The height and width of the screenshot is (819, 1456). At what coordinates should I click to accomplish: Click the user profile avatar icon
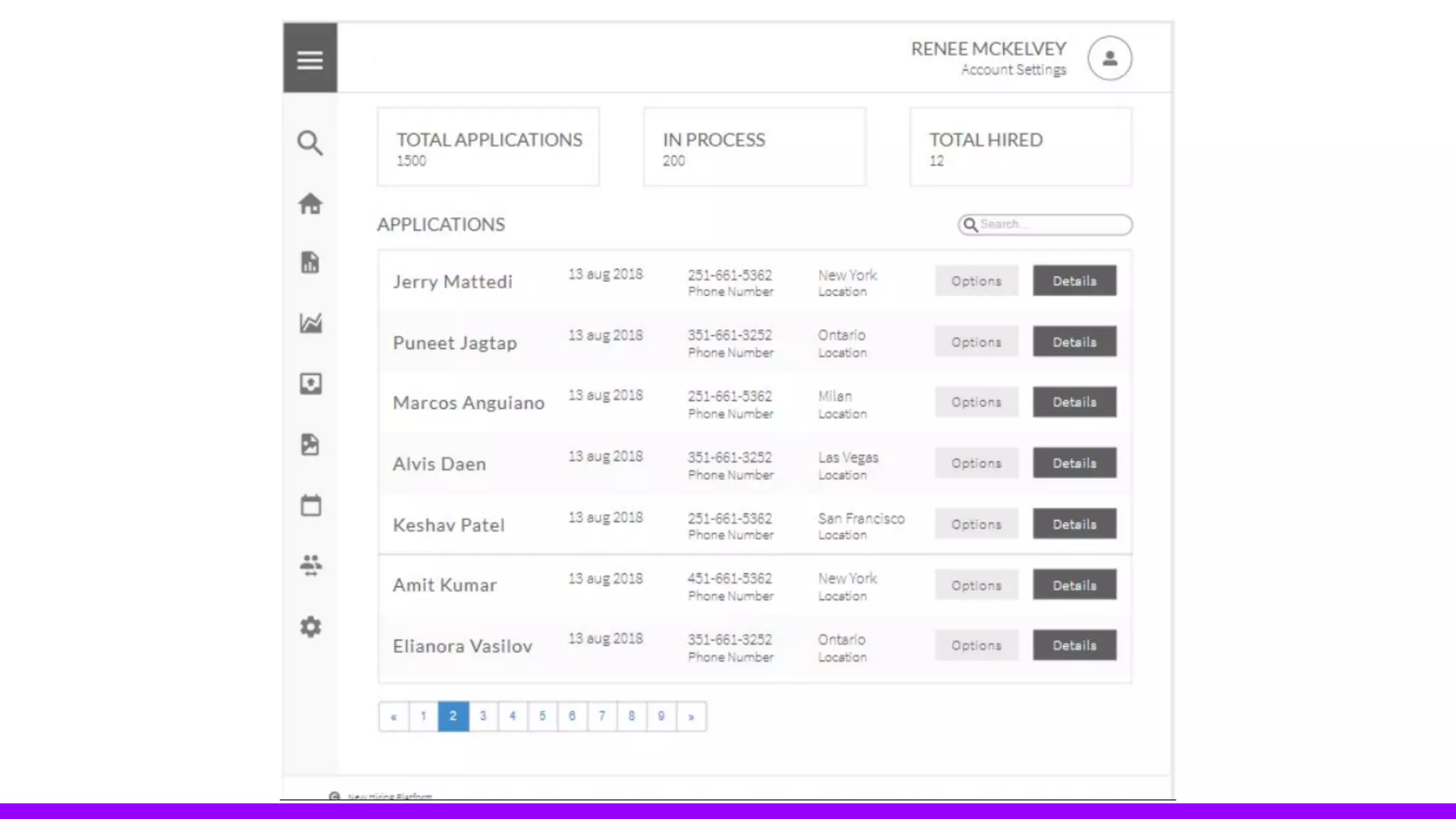[x=1109, y=58]
